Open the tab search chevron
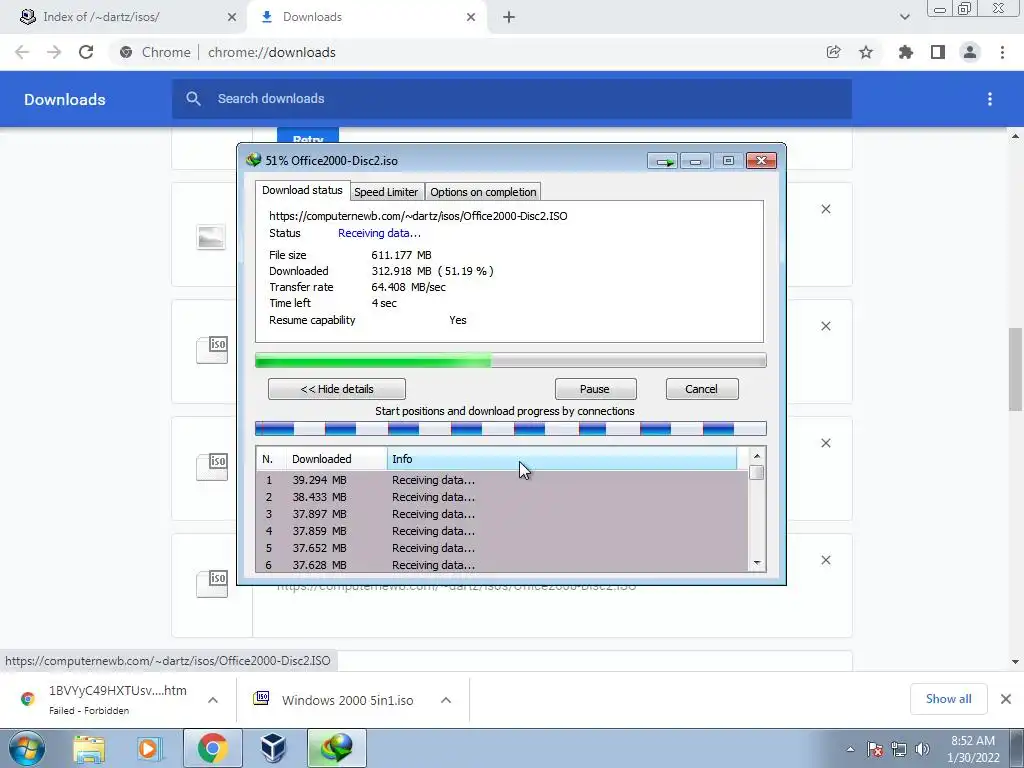 pyautogui.click(x=904, y=17)
